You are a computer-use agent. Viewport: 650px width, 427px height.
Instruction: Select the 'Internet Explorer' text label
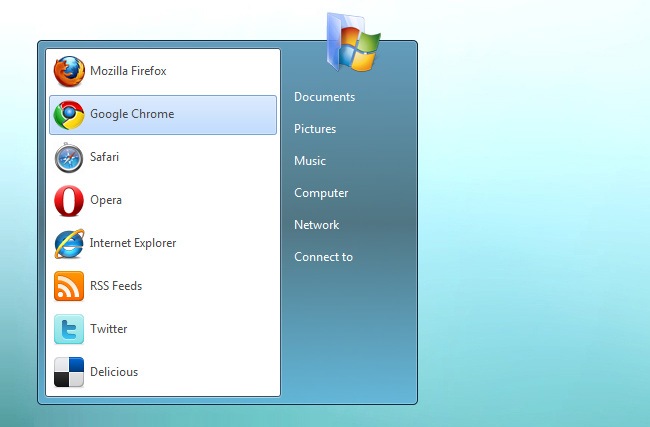coord(133,243)
